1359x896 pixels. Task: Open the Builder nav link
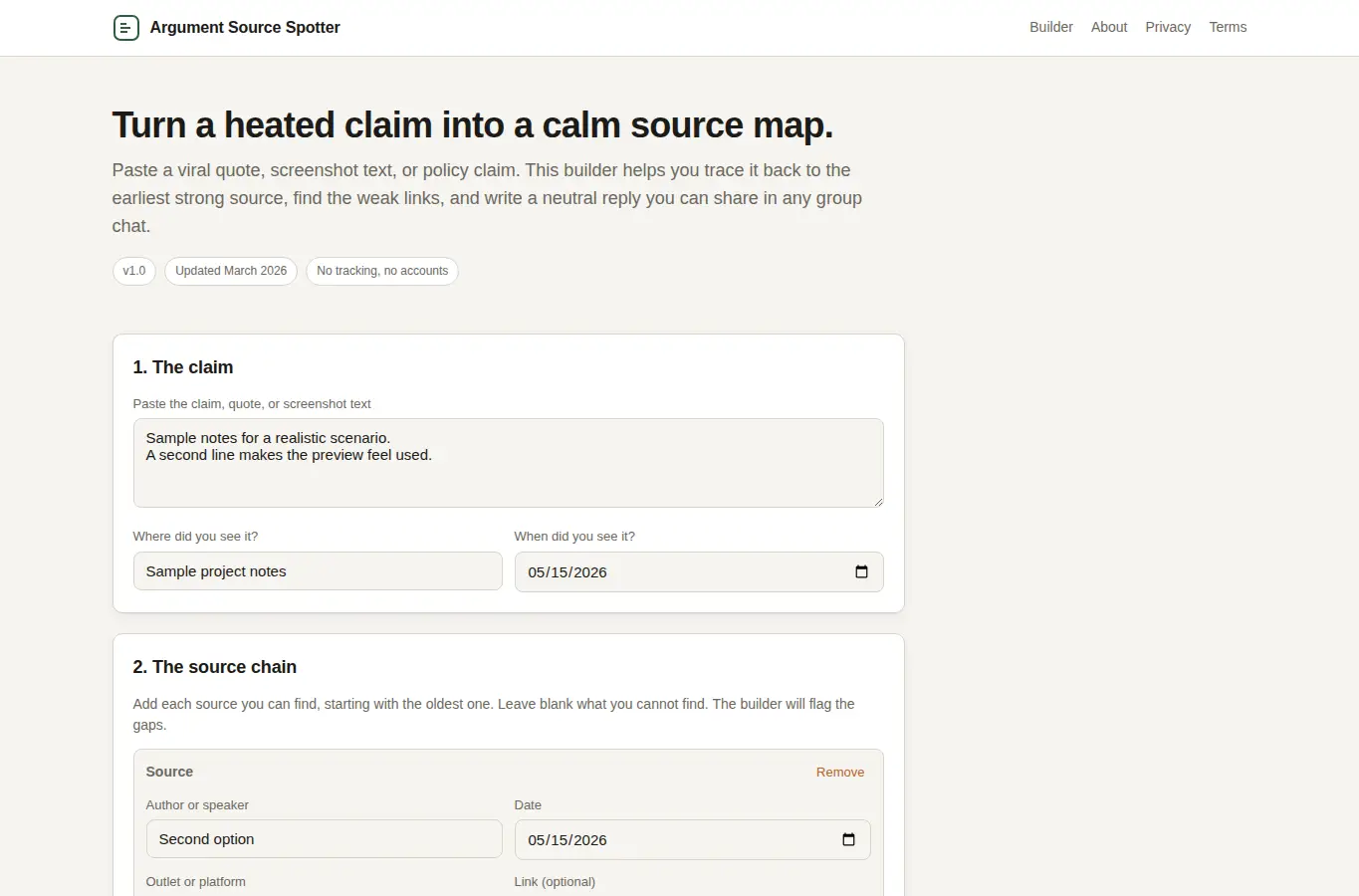(x=1051, y=27)
